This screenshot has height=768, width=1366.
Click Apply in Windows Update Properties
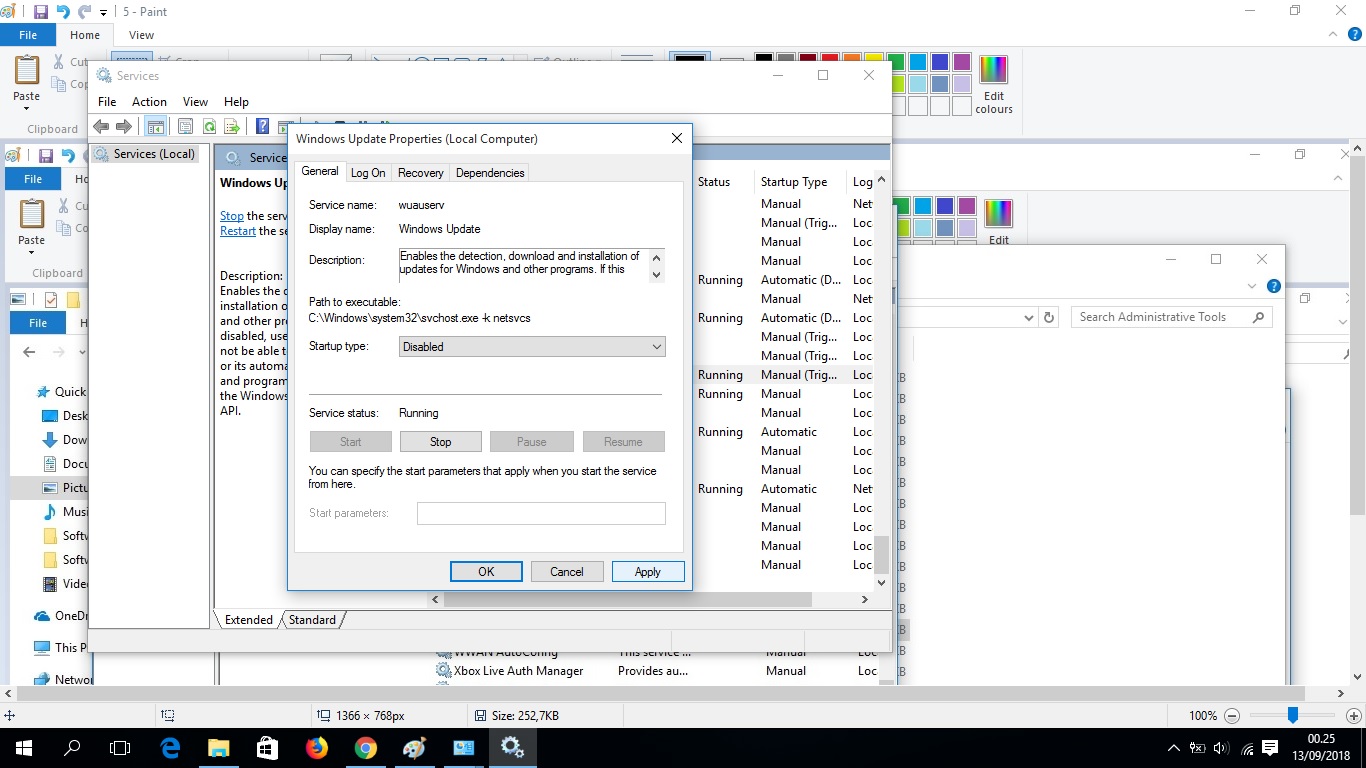[x=648, y=572]
